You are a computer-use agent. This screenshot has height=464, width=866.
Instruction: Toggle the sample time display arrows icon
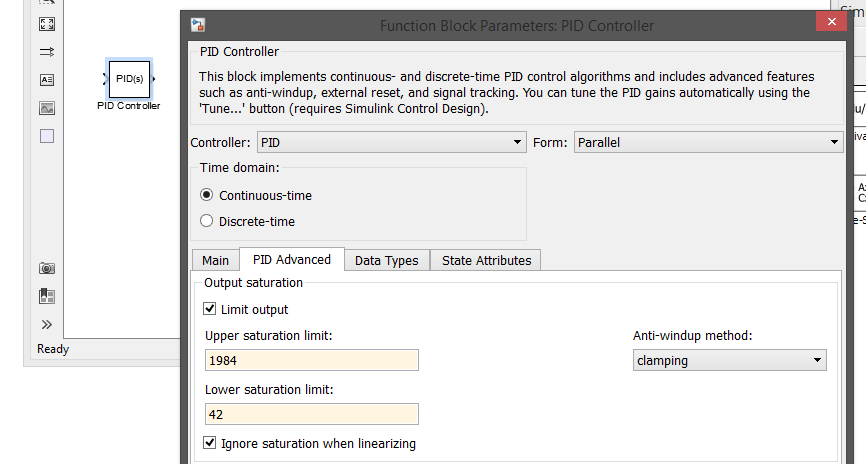(46, 51)
